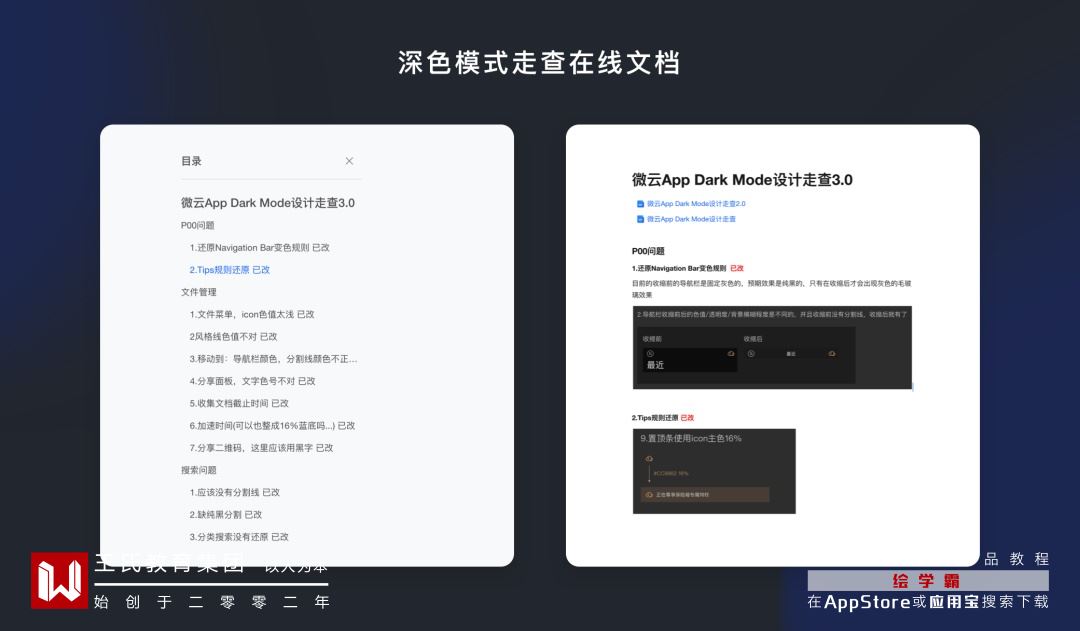Jump to 搜索问题 section in outline

pyautogui.click(x=198, y=470)
